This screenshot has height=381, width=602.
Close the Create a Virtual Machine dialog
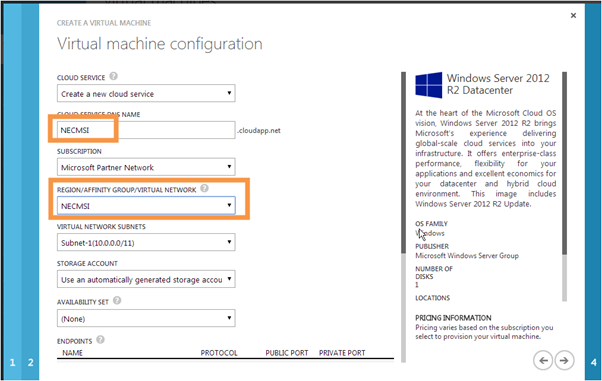point(573,15)
